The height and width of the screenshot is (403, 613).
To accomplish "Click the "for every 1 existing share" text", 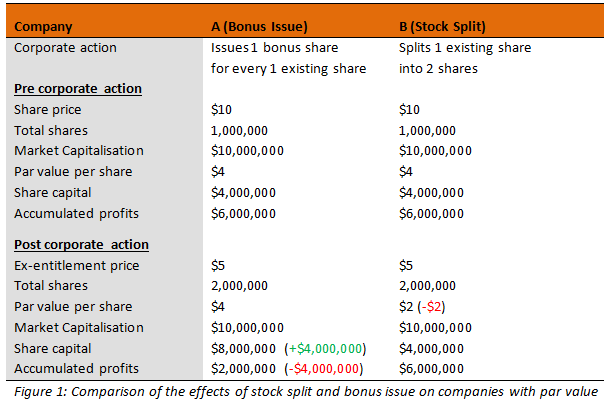I will [x=288, y=68].
